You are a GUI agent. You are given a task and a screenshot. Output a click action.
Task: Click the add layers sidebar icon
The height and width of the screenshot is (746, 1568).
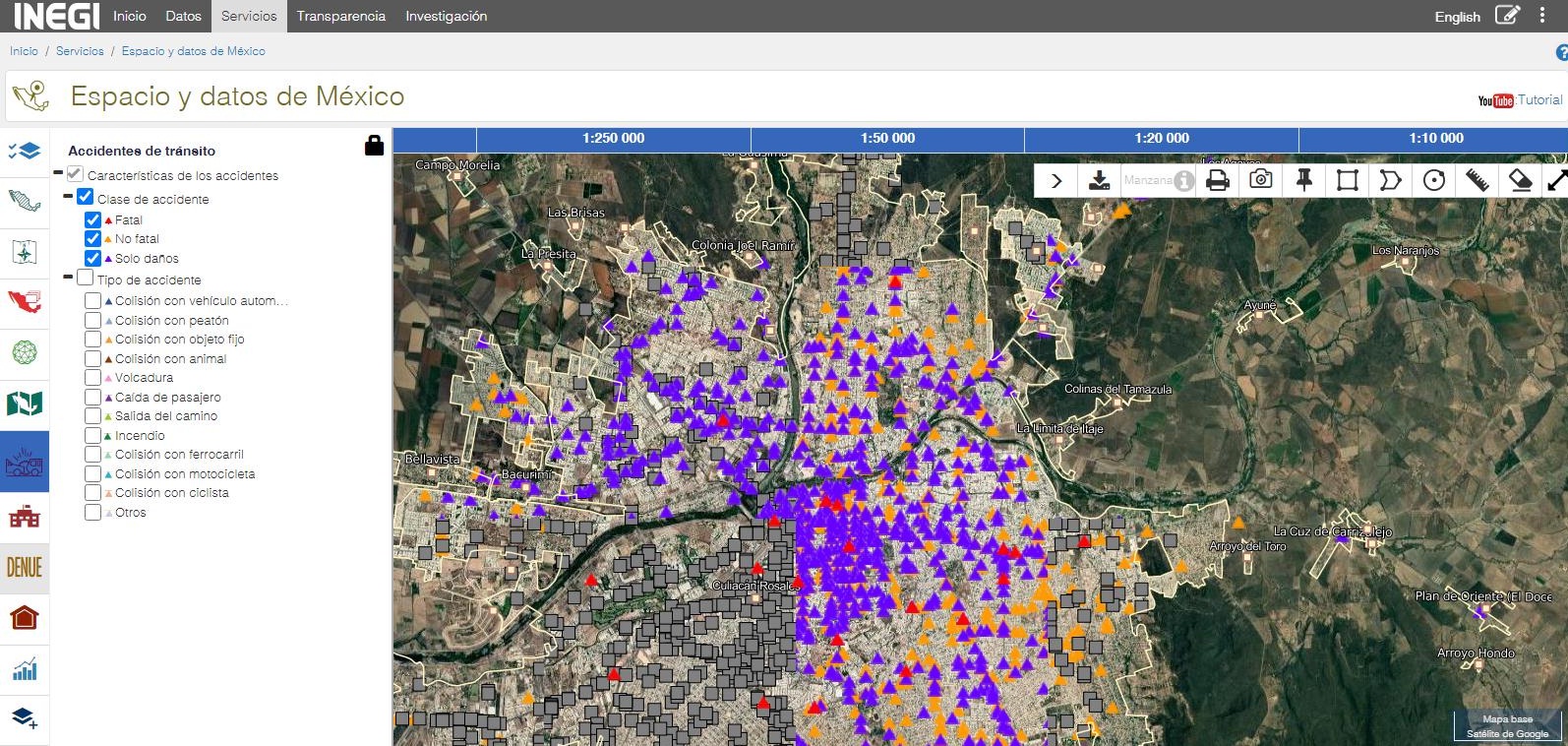pos(25,718)
